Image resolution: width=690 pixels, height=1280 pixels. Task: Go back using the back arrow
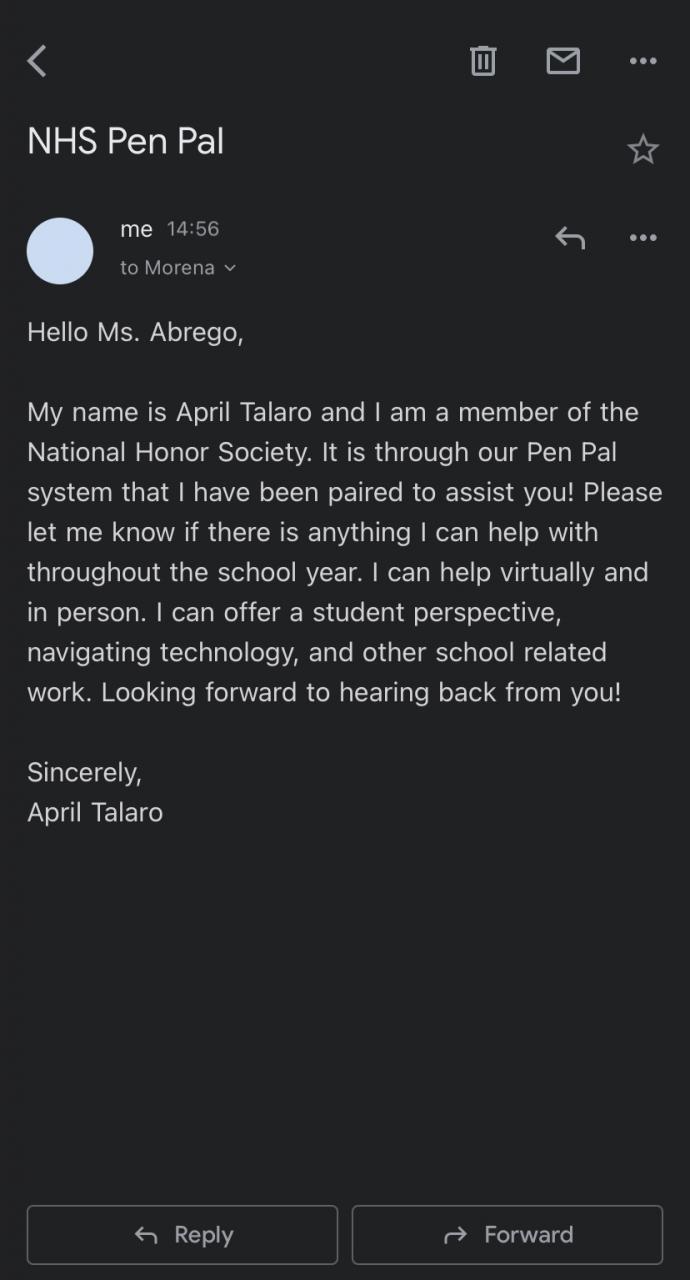pos(37,61)
